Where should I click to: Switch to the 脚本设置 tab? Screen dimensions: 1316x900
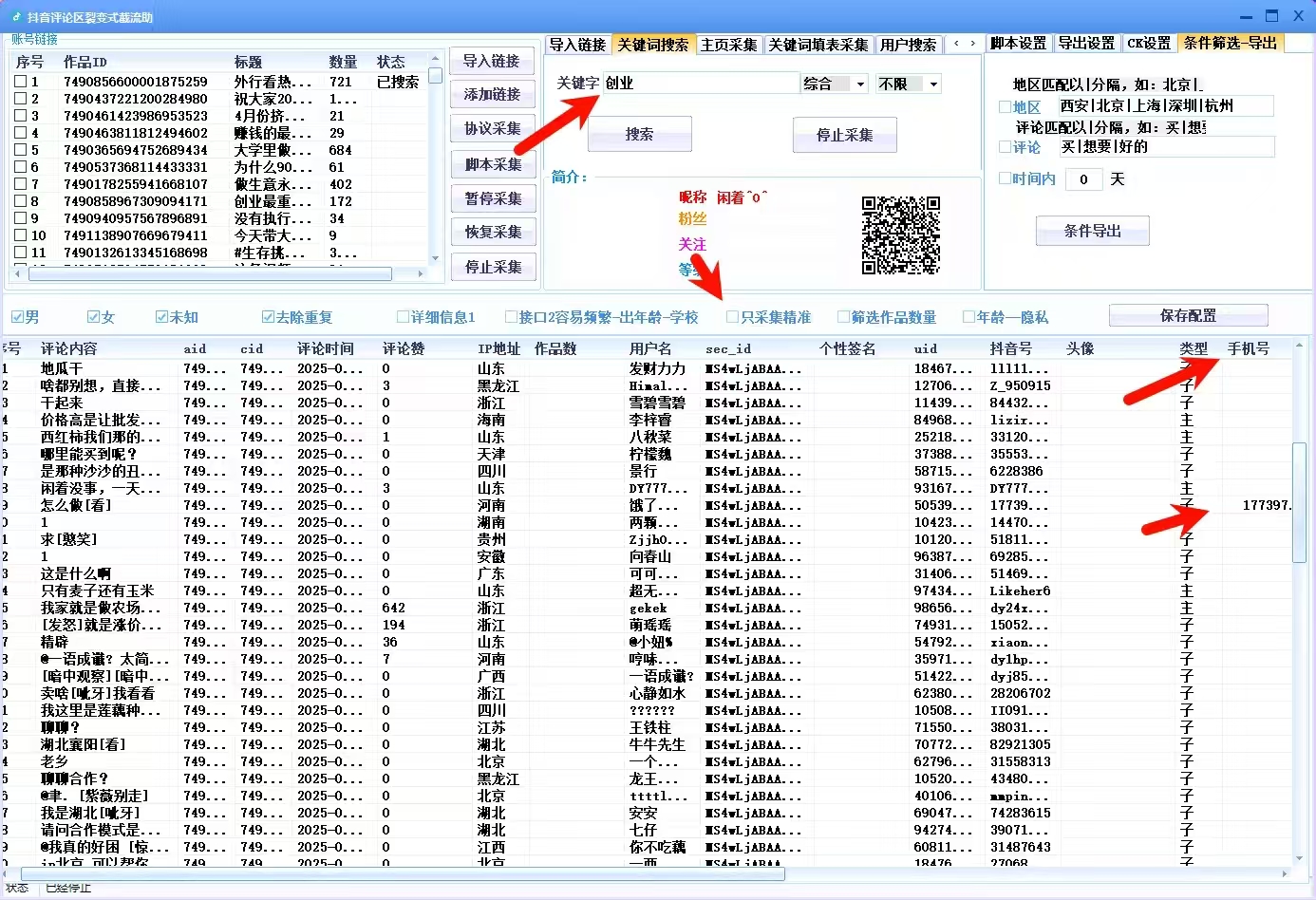tap(1018, 44)
